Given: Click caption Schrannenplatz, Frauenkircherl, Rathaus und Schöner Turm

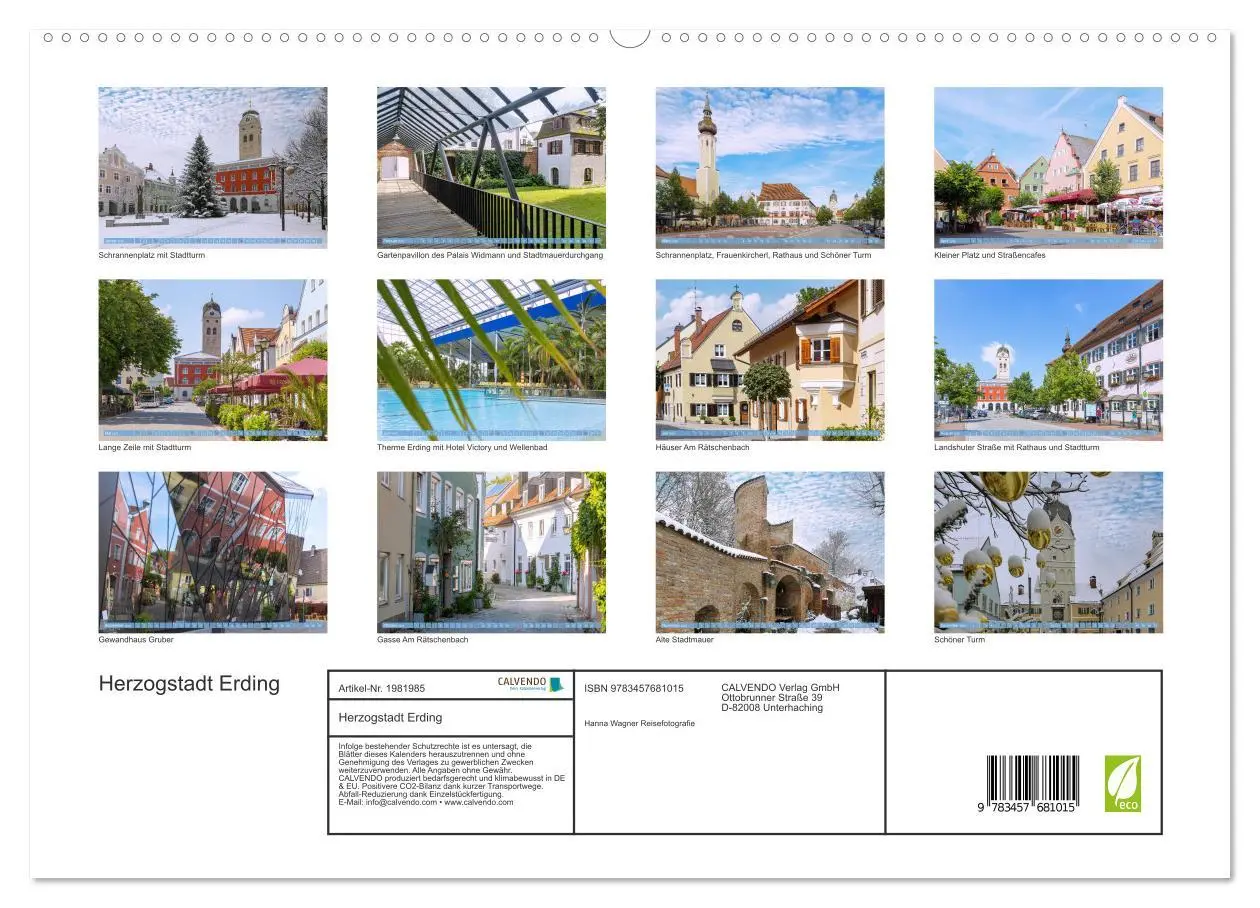Looking at the screenshot, I should pyautogui.click(x=763, y=255).
